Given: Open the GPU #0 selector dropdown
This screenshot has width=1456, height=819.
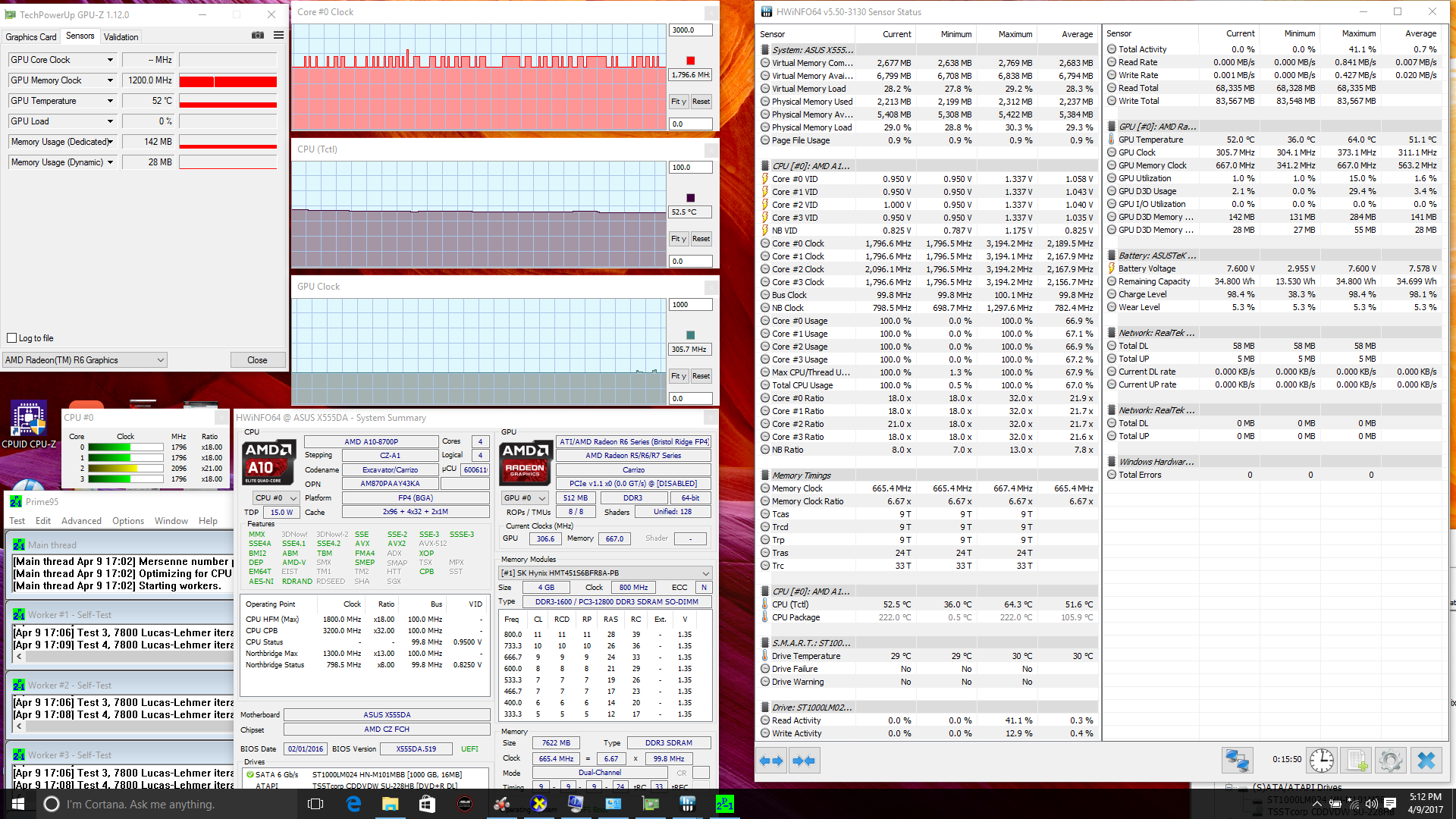Looking at the screenshot, I should click(x=525, y=498).
